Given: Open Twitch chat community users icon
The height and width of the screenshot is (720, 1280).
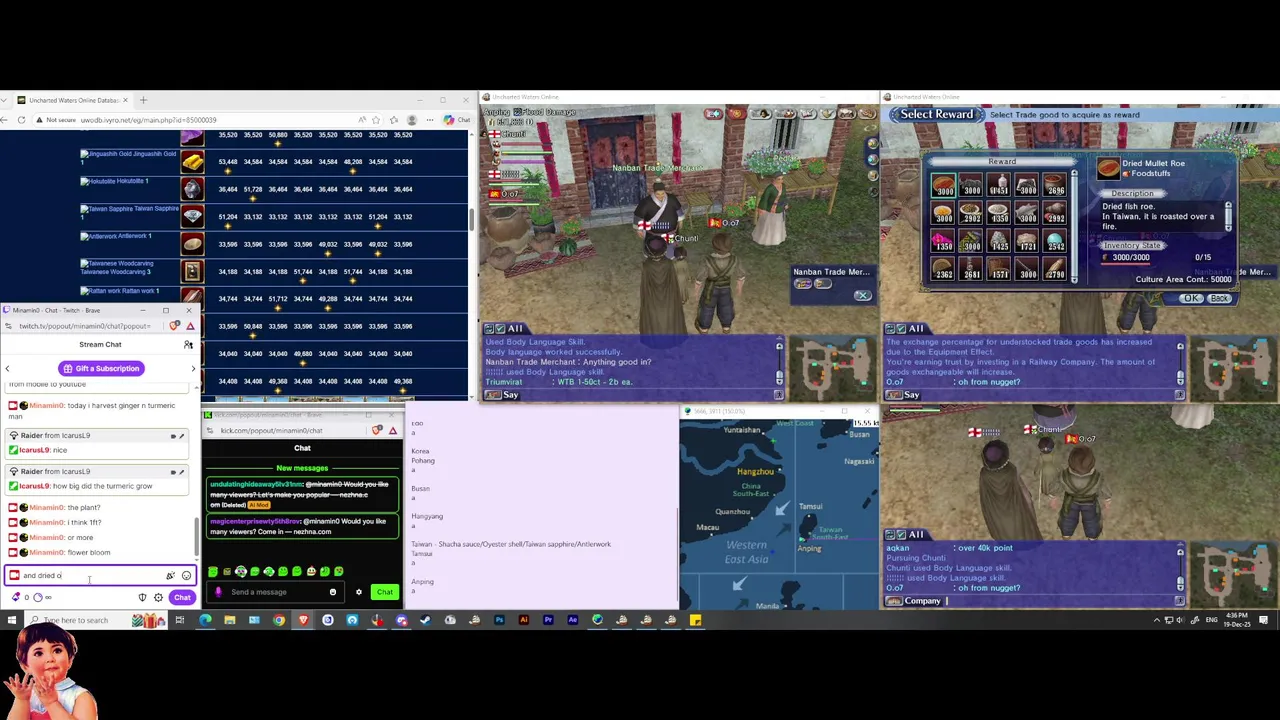Looking at the screenshot, I should (188, 344).
